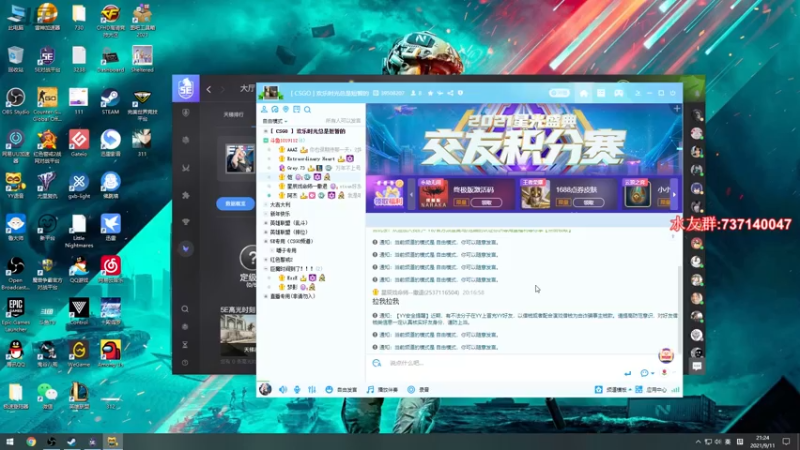Send a flower with the rose icon
Viewport: 800px width, 450px height.
664,372
